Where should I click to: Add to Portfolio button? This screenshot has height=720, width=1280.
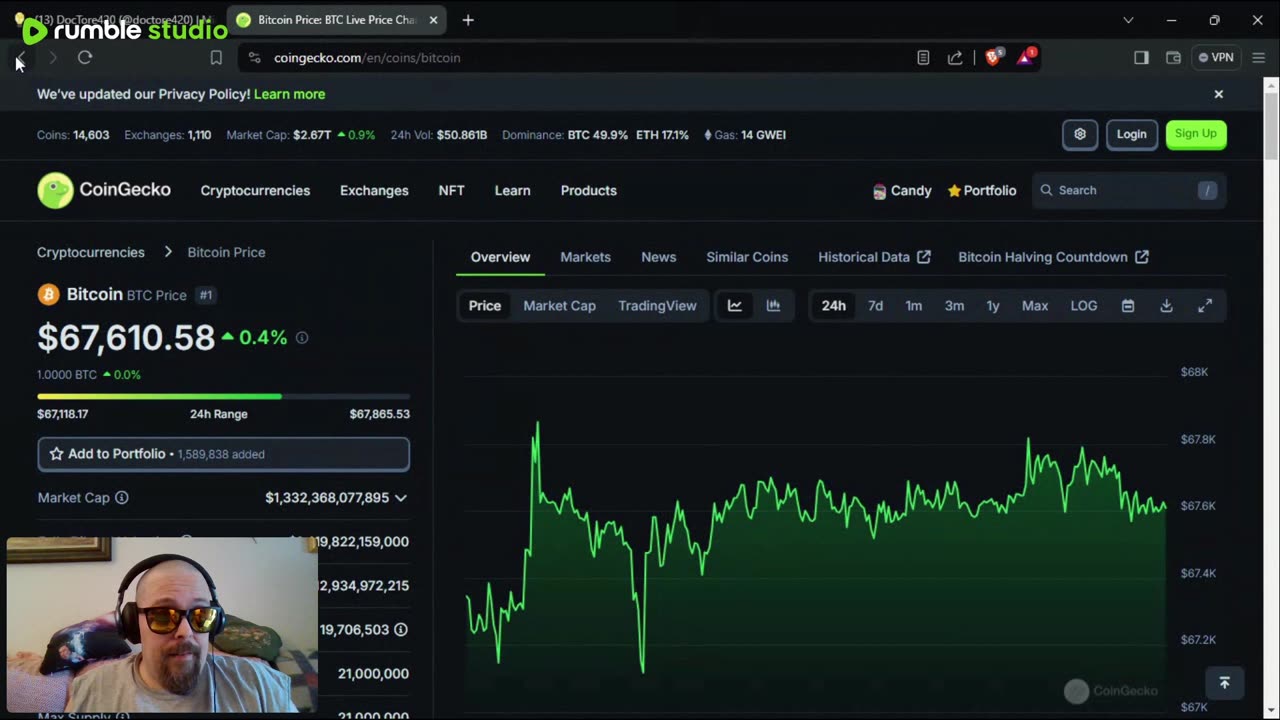(223, 454)
